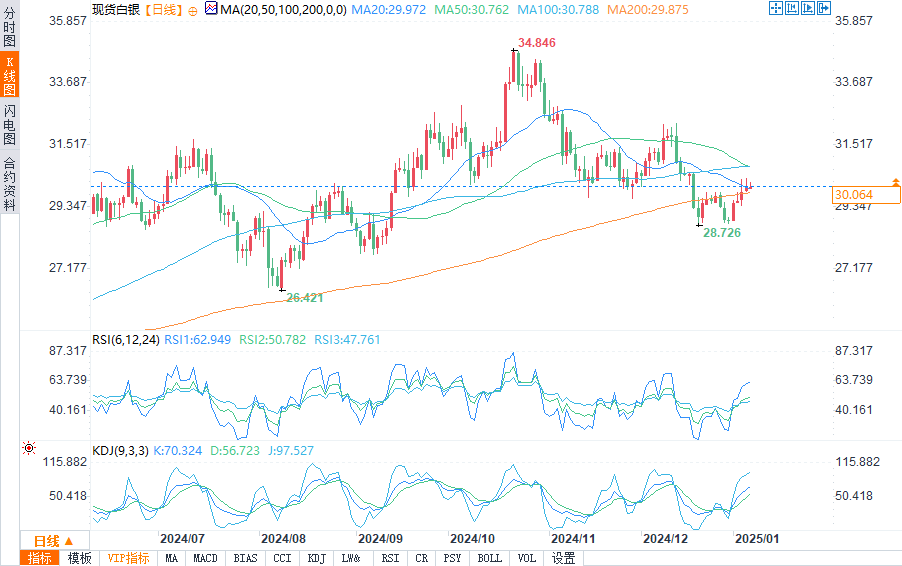Click the first layout icon at top right
The image size is (902, 566).
coord(776,8)
